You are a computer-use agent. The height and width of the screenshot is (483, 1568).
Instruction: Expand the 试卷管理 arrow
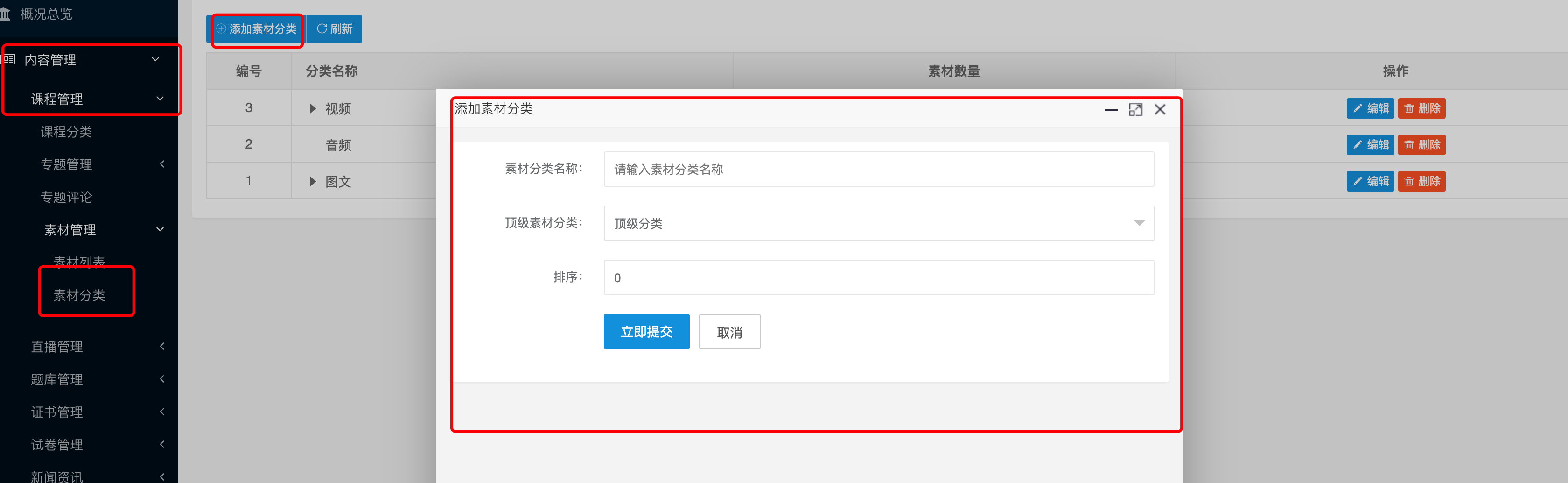[x=162, y=444]
